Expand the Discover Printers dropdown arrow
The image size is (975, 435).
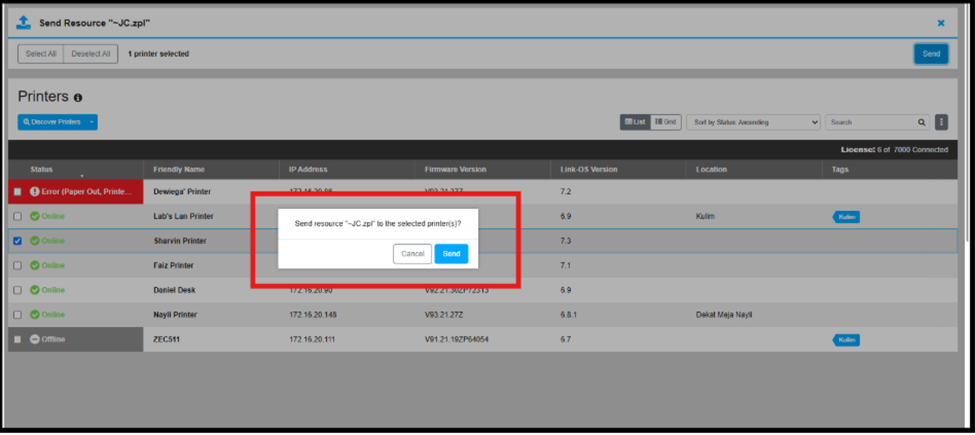[92, 122]
